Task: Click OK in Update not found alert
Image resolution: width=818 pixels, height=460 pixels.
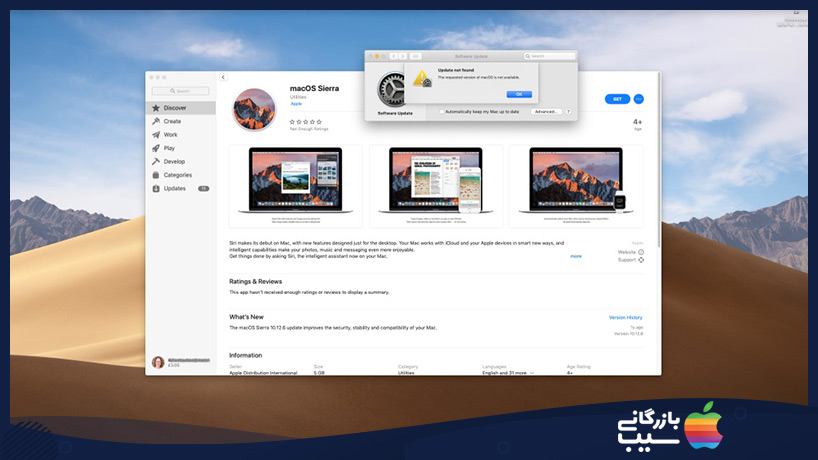Action: (519, 94)
